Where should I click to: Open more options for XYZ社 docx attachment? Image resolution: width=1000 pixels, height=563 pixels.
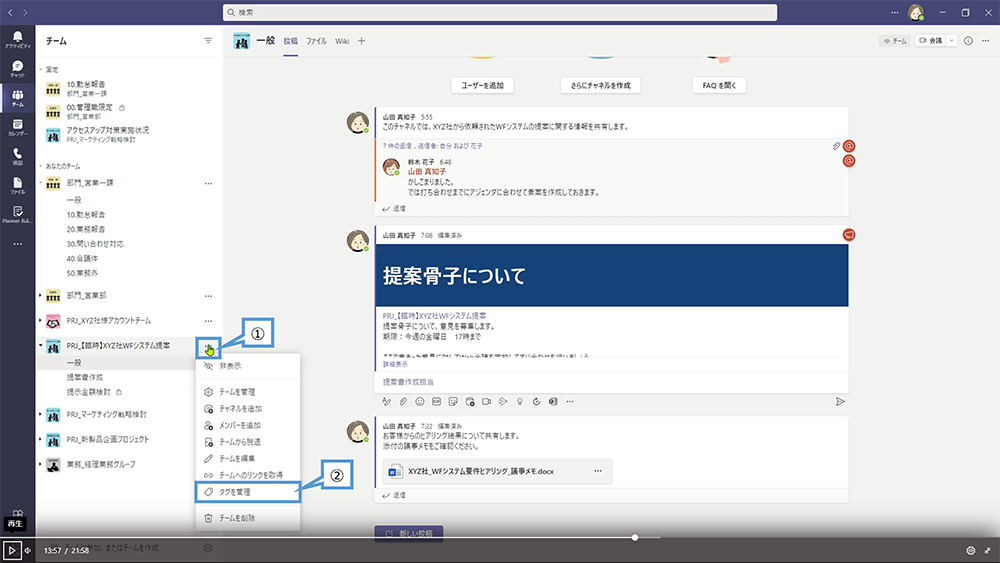pos(598,471)
